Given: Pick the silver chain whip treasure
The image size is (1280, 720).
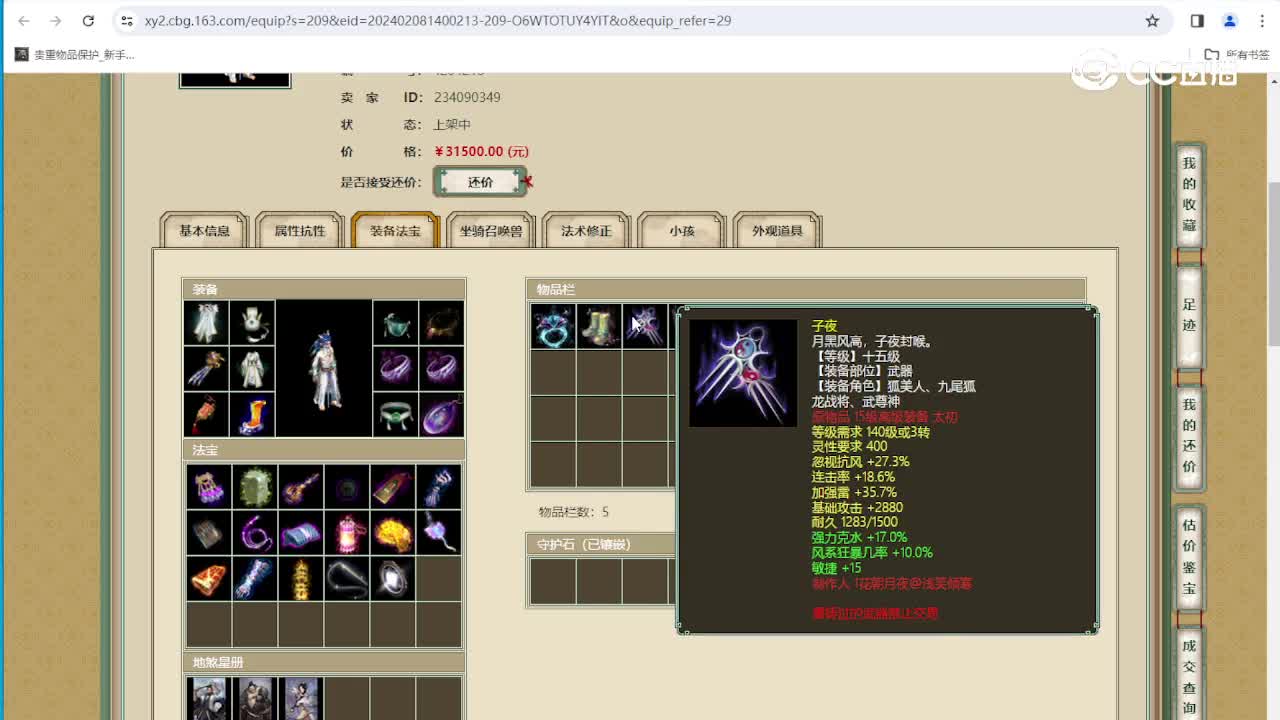Looking at the screenshot, I should [347, 579].
